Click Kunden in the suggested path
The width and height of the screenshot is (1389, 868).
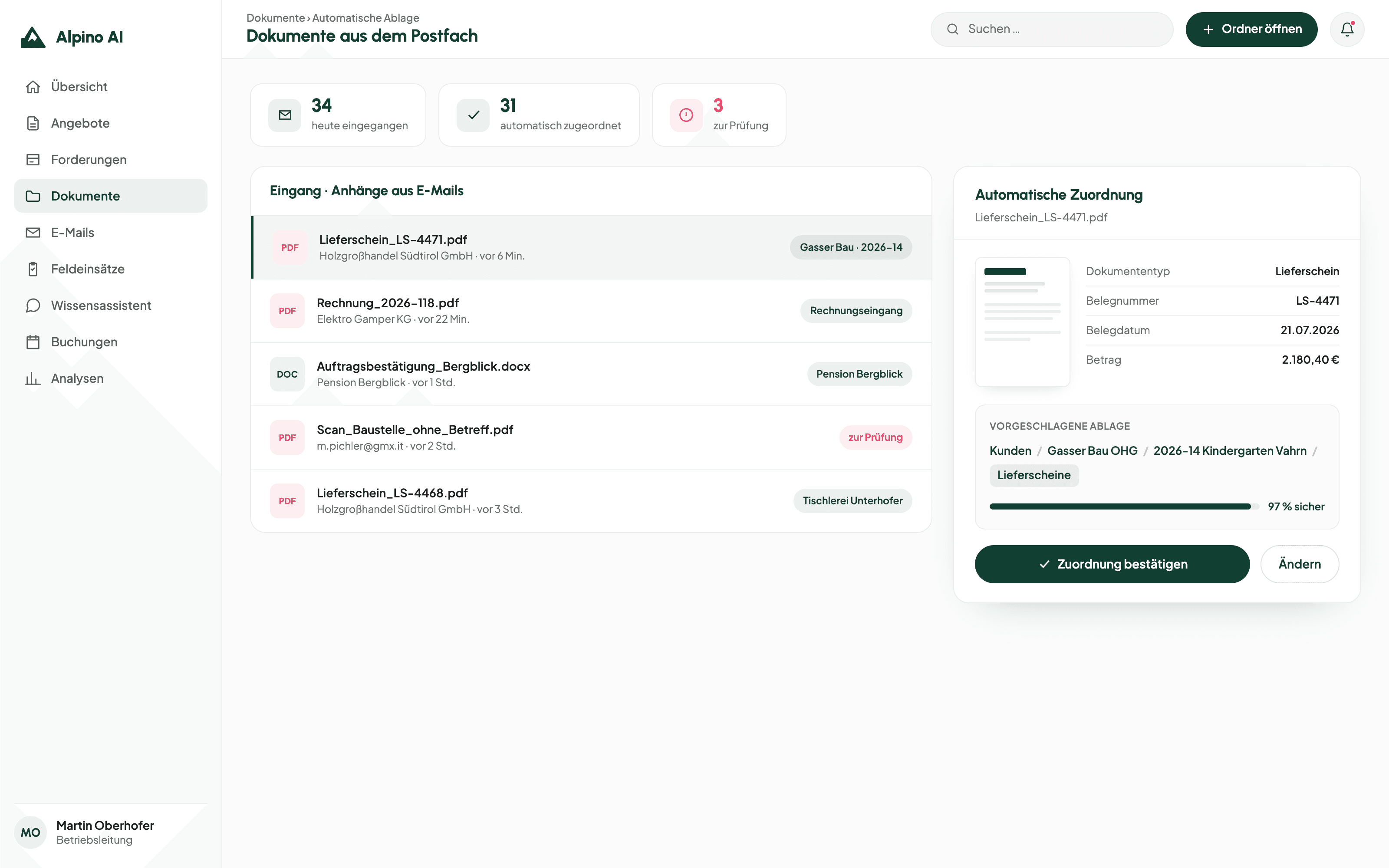[x=1010, y=450]
